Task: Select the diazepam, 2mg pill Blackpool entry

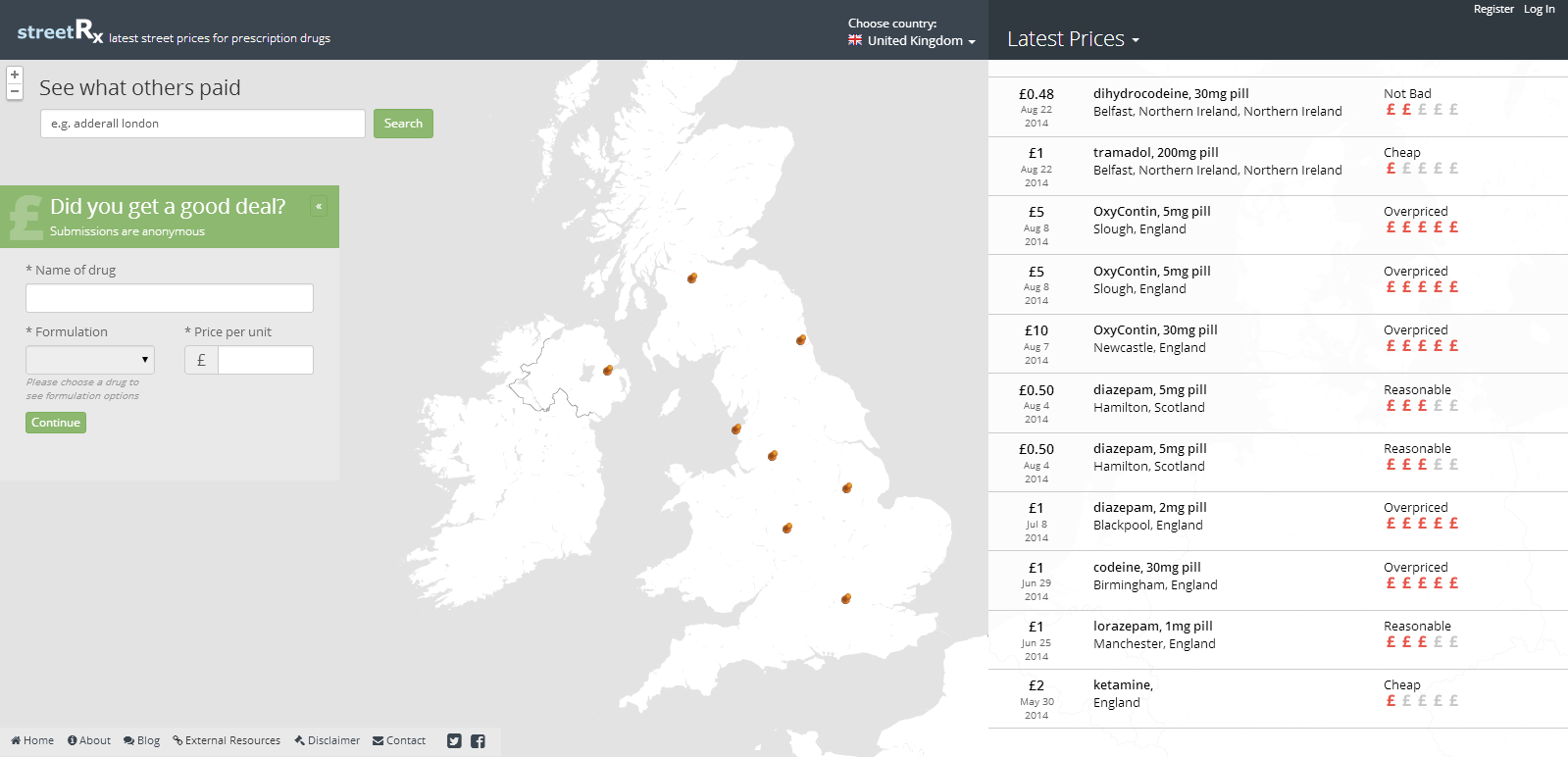Action: pos(1278,522)
